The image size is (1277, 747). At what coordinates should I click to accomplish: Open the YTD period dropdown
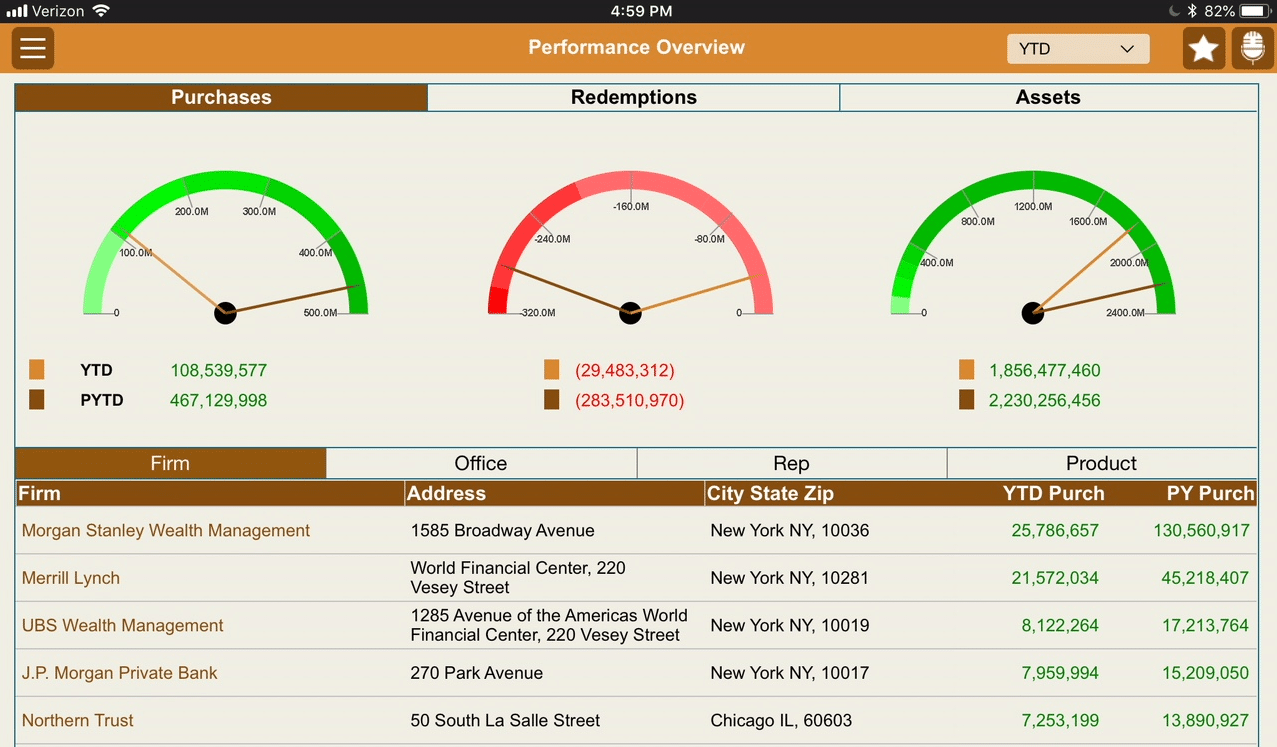click(x=1078, y=49)
